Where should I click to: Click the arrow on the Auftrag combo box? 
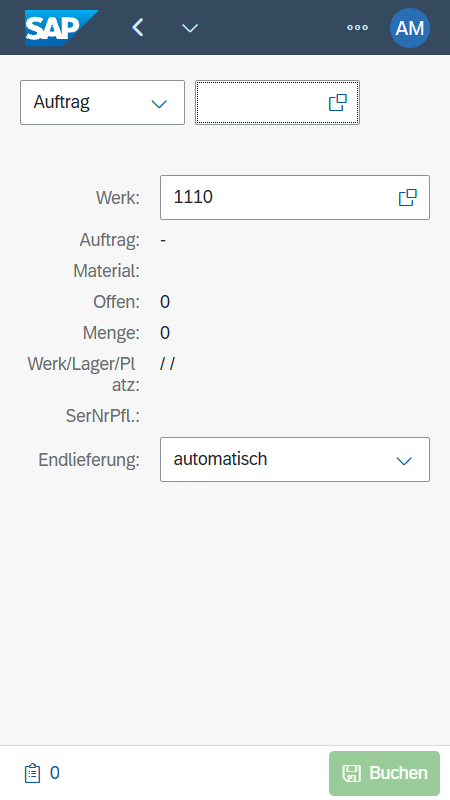click(159, 104)
